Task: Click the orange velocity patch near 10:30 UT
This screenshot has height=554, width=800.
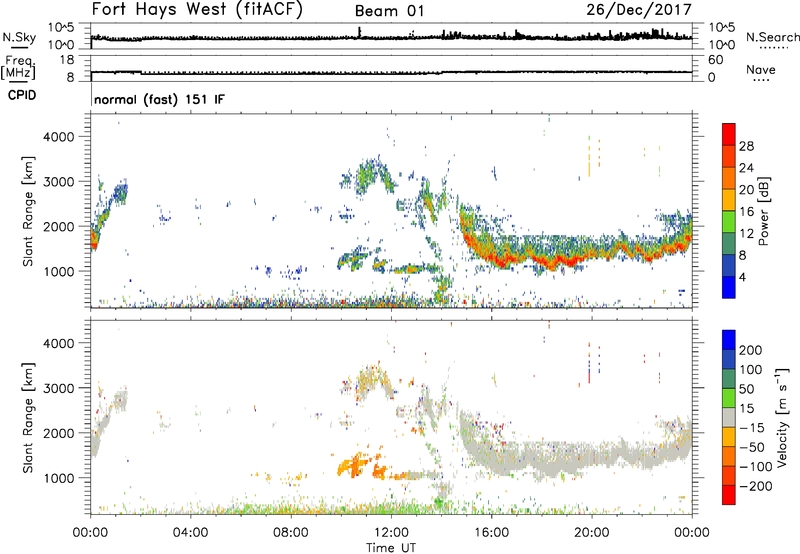Action: pos(355,465)
